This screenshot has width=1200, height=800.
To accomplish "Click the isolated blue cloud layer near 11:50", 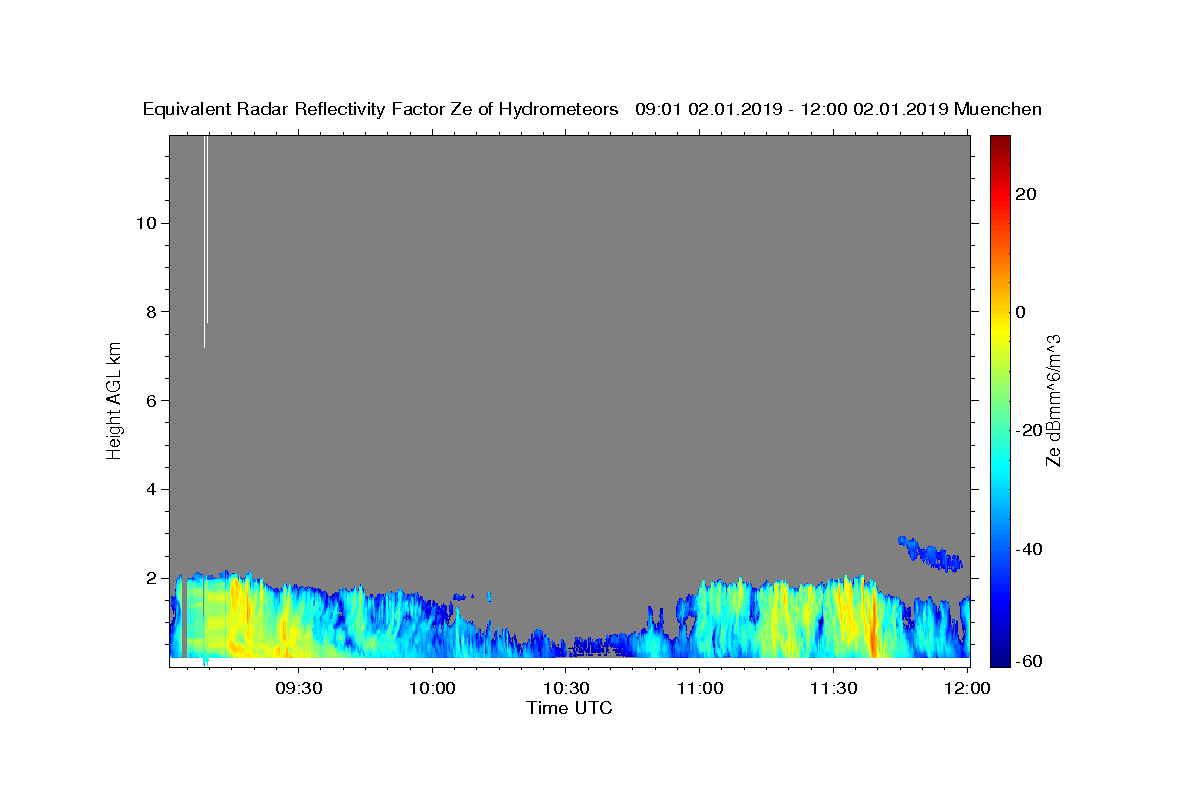I will tap(932, 553).
